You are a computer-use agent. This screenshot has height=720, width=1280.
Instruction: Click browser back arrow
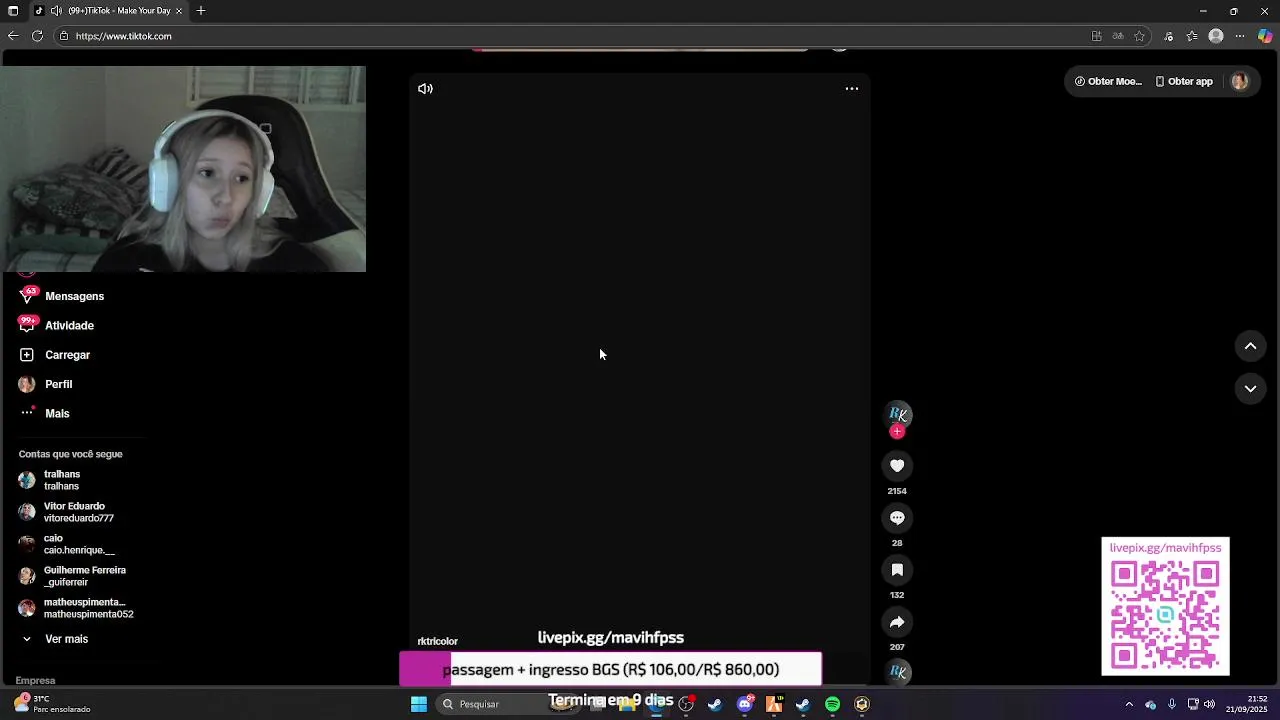(13, 36)
